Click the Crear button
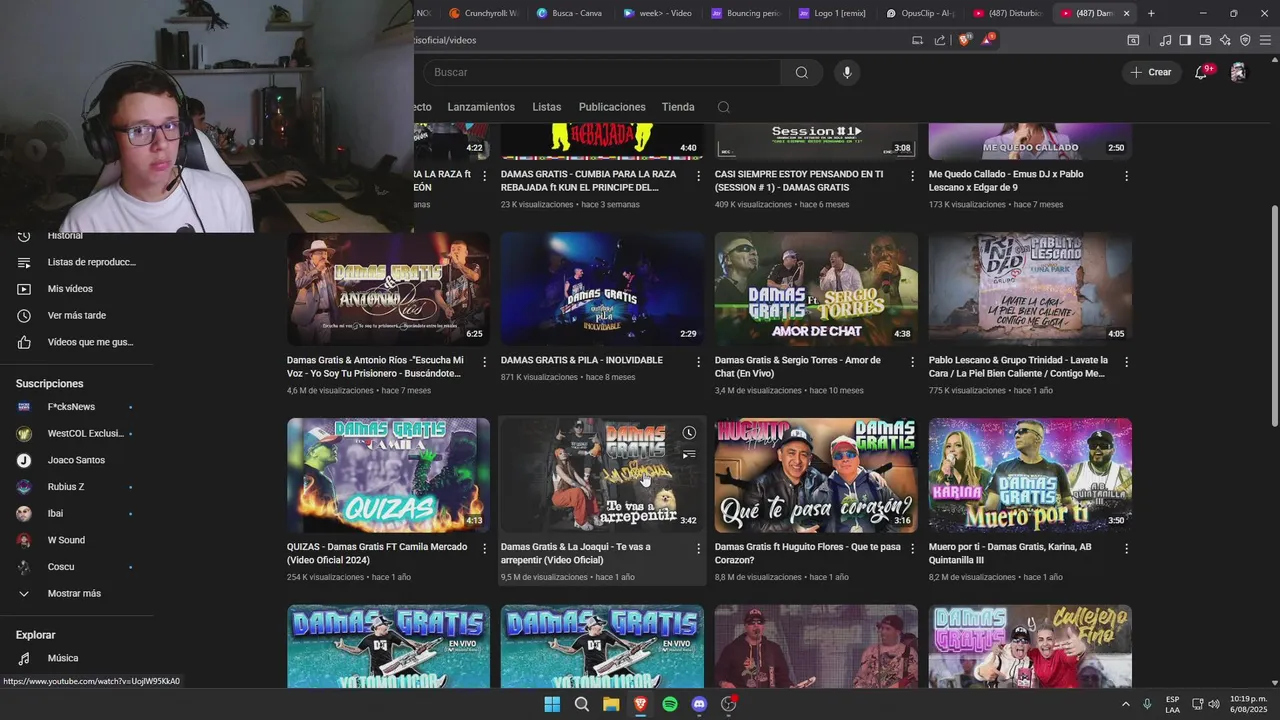The height and width of the screenshot is (720, 1280). pyautogui.click(x=1151, y=72)
